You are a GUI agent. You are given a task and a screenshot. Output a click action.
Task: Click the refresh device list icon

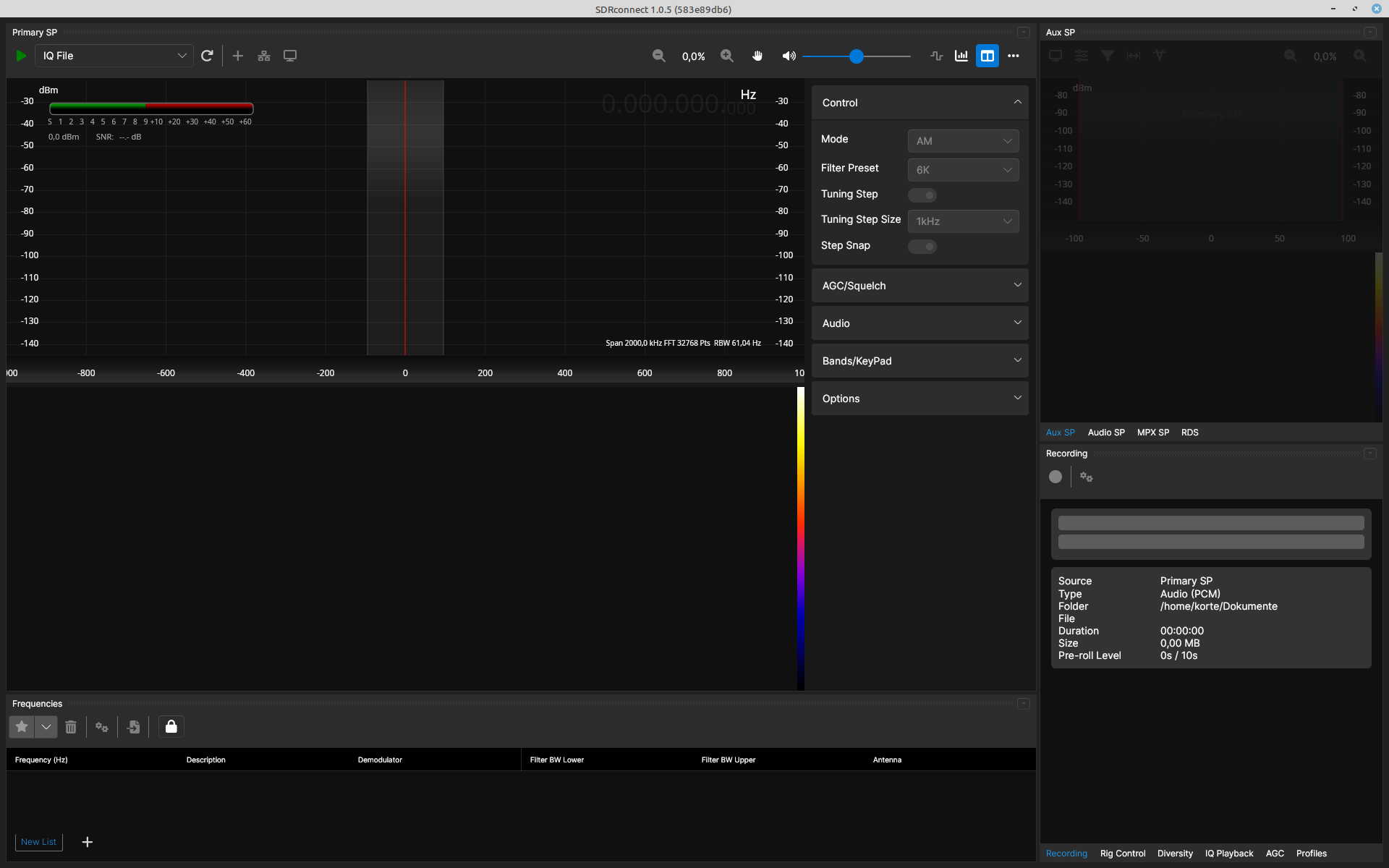point(207,56)
